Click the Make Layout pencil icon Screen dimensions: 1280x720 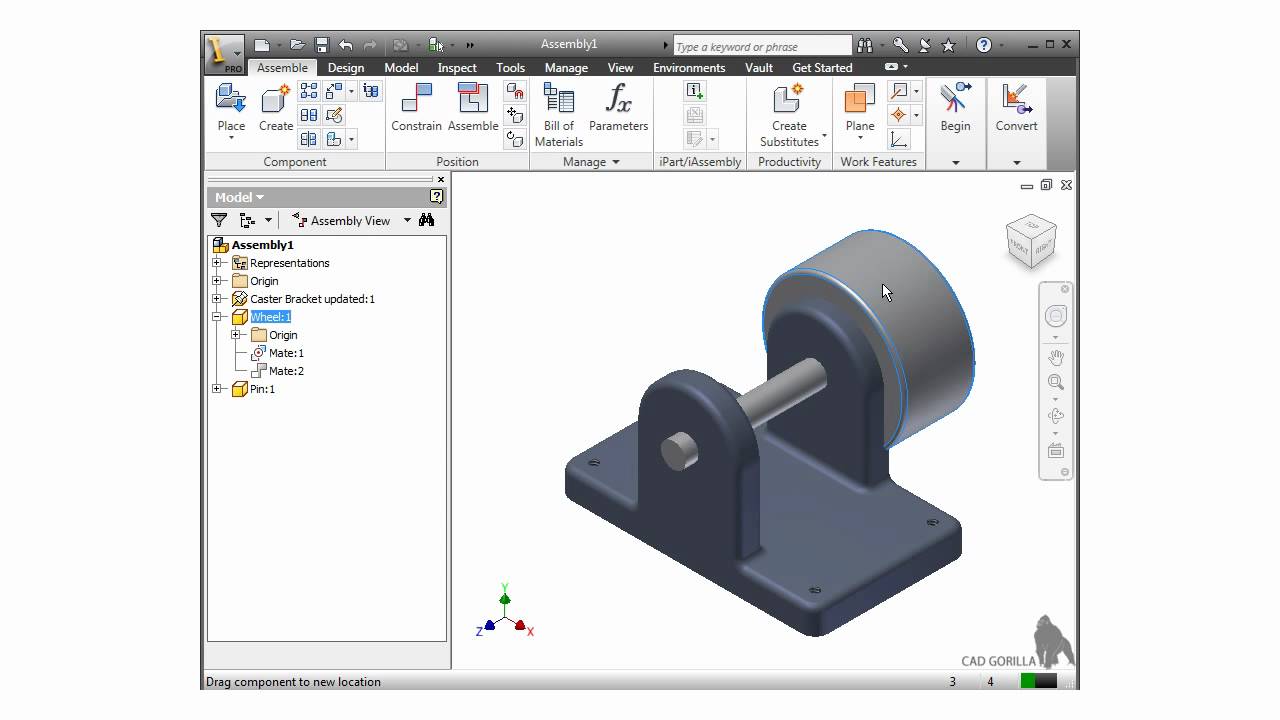coord(334,115)
